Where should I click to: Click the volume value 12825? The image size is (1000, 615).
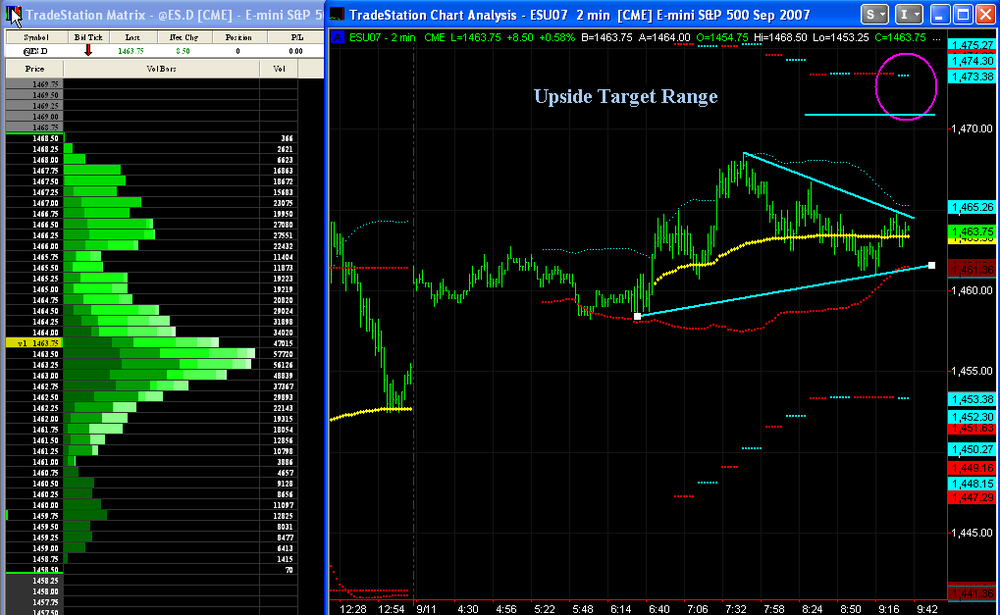coord(283,515)
